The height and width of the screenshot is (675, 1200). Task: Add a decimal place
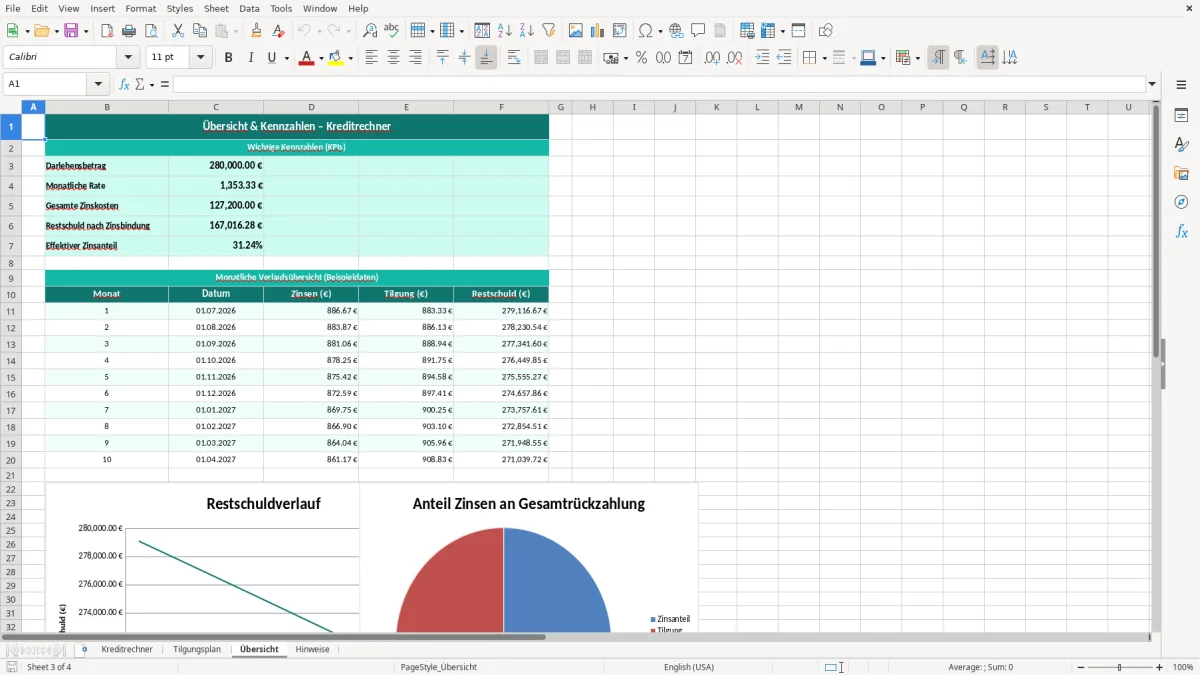point(712,58)
